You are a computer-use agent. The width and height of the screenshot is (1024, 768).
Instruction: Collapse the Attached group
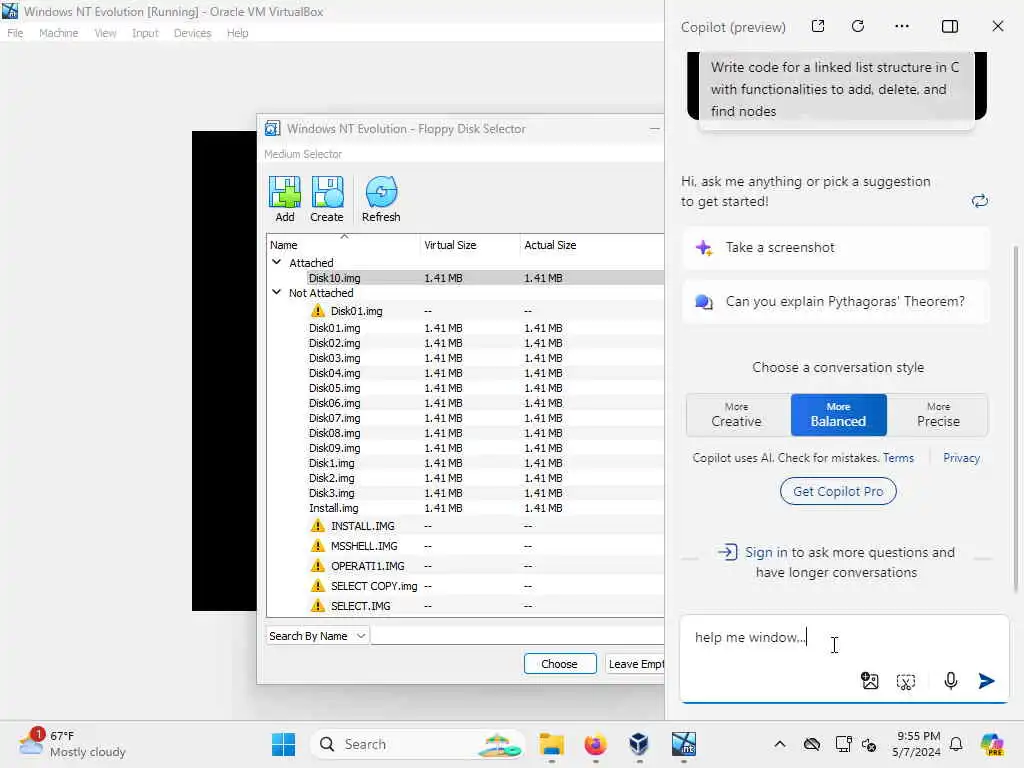[276, 263]
